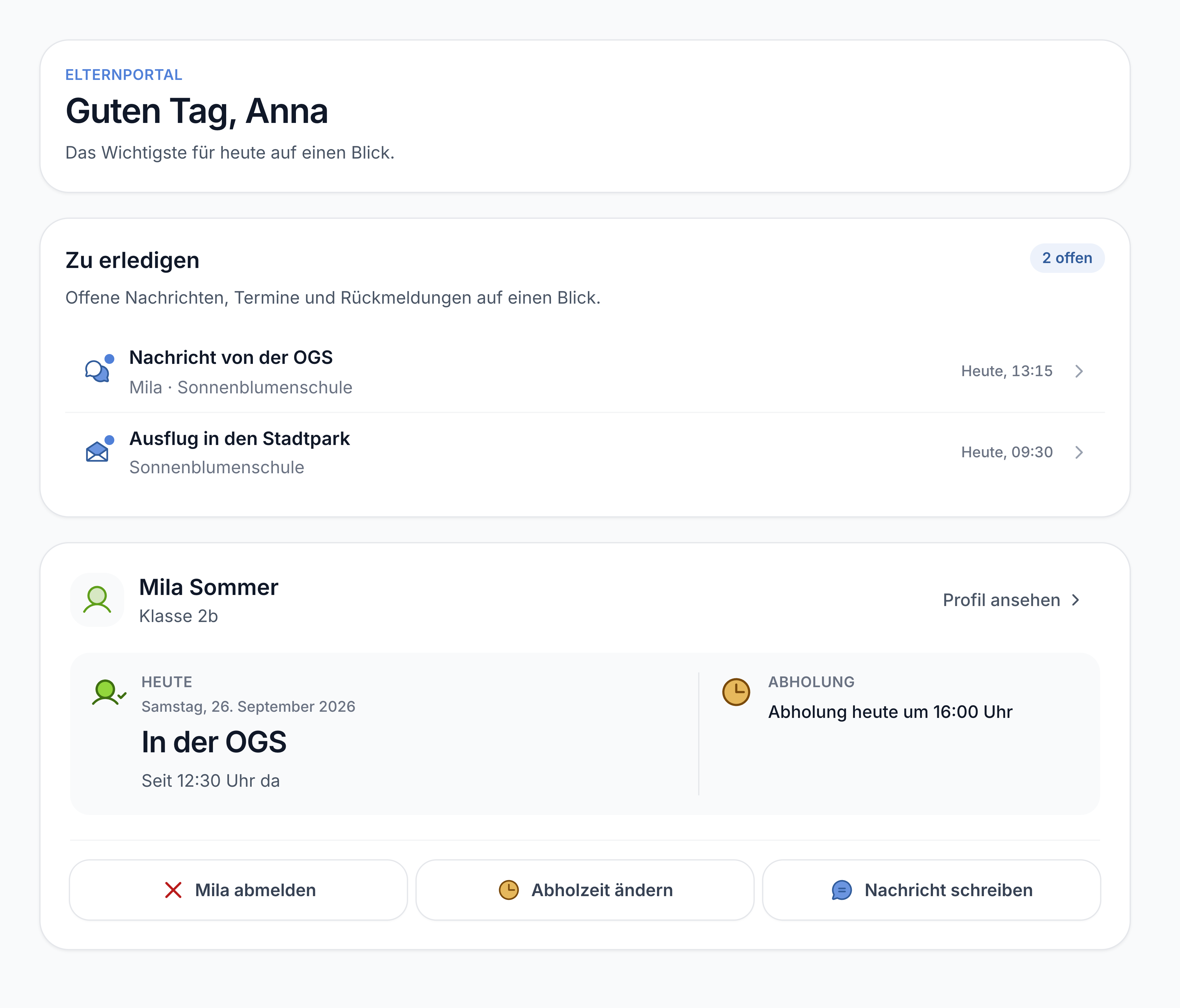The height and width of the screenshot is (1008, 1180).
Task: Click 'Samstag, 26. September 2026' date
Action: click(x=248, y=707)
